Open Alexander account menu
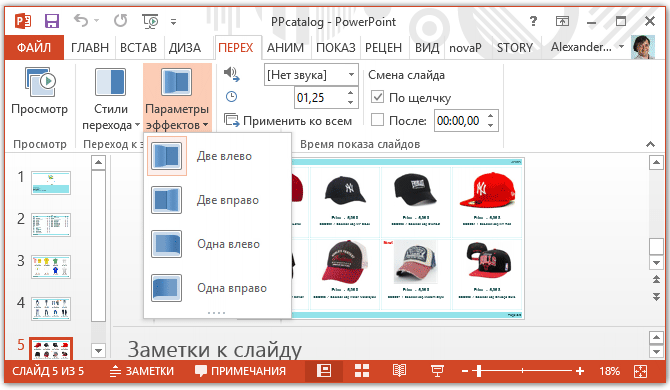This screenshot has width=670, height=390. [x=587, y=47]
